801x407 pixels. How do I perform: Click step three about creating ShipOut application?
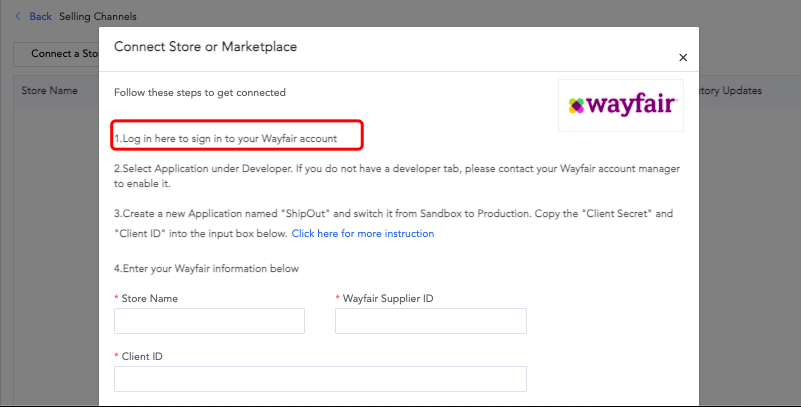pyautogui.click(x=393, y=223)
